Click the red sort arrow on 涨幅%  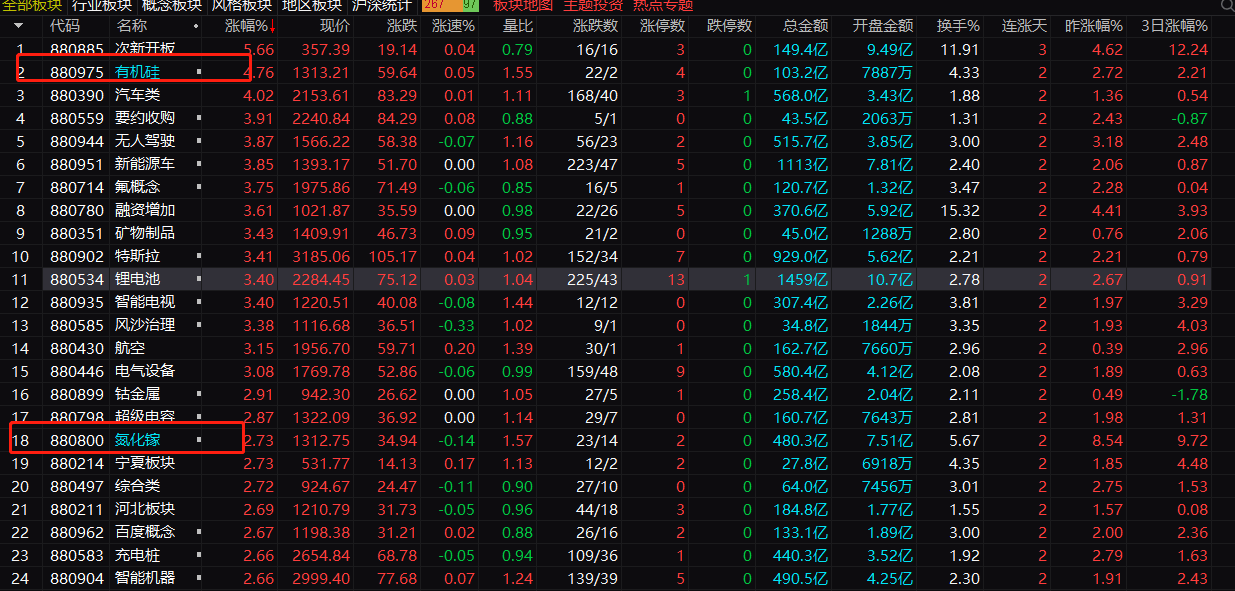click(272, 25)
